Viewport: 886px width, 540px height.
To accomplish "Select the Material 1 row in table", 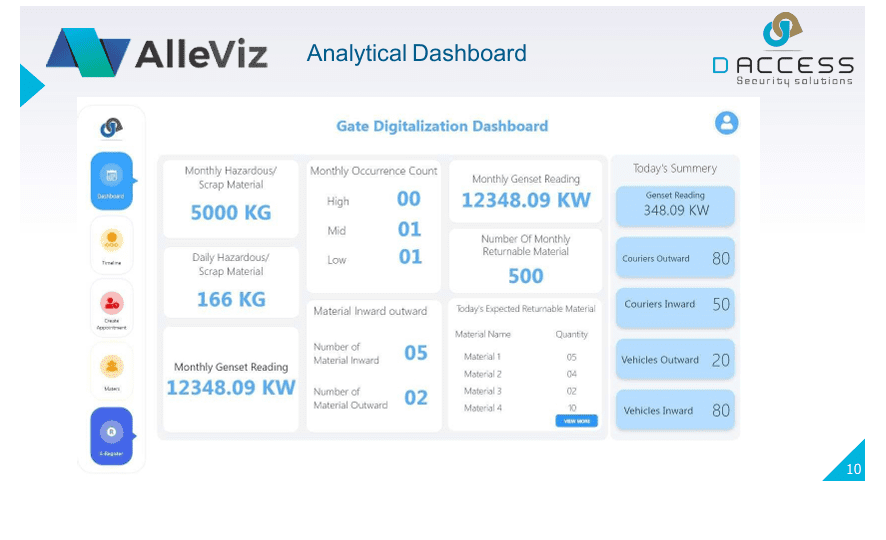I will (x=525, y=357).
